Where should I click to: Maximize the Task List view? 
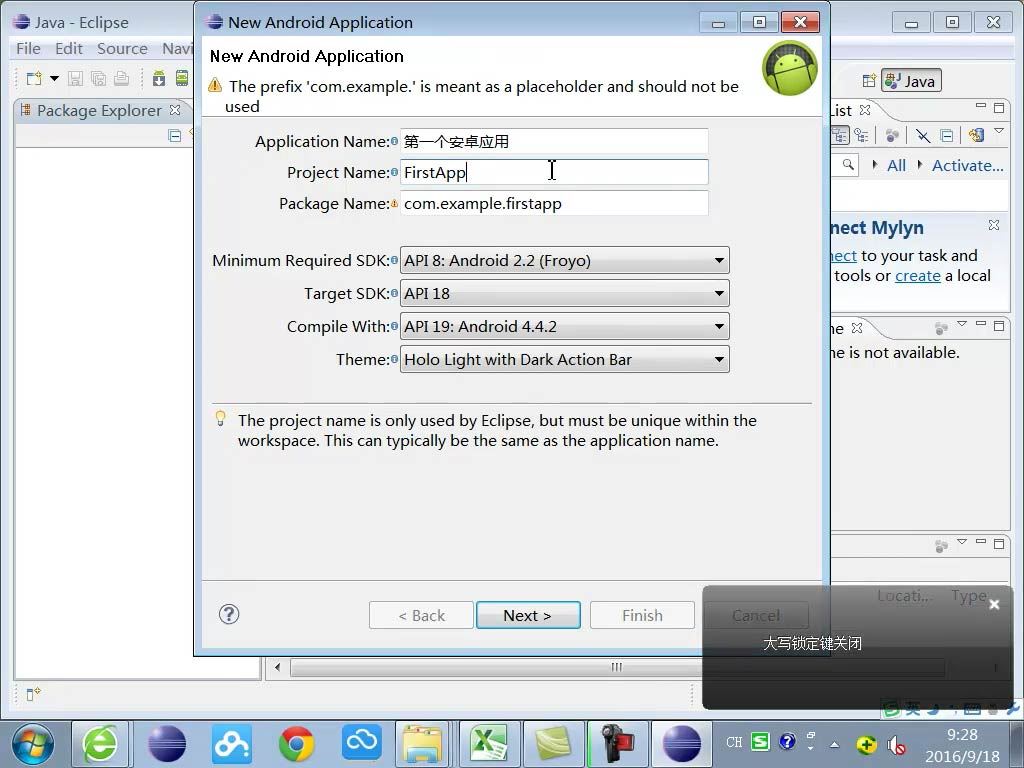tap(999, 107)
